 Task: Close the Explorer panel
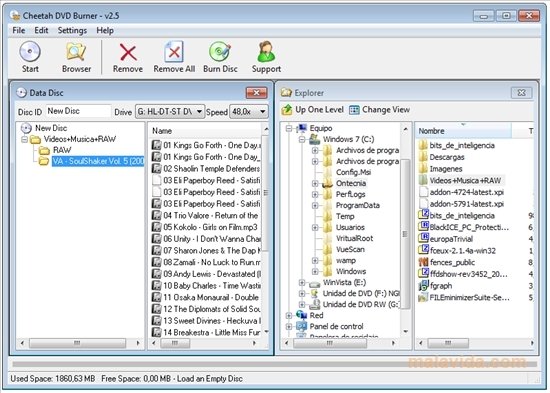[x=521, y=93]
